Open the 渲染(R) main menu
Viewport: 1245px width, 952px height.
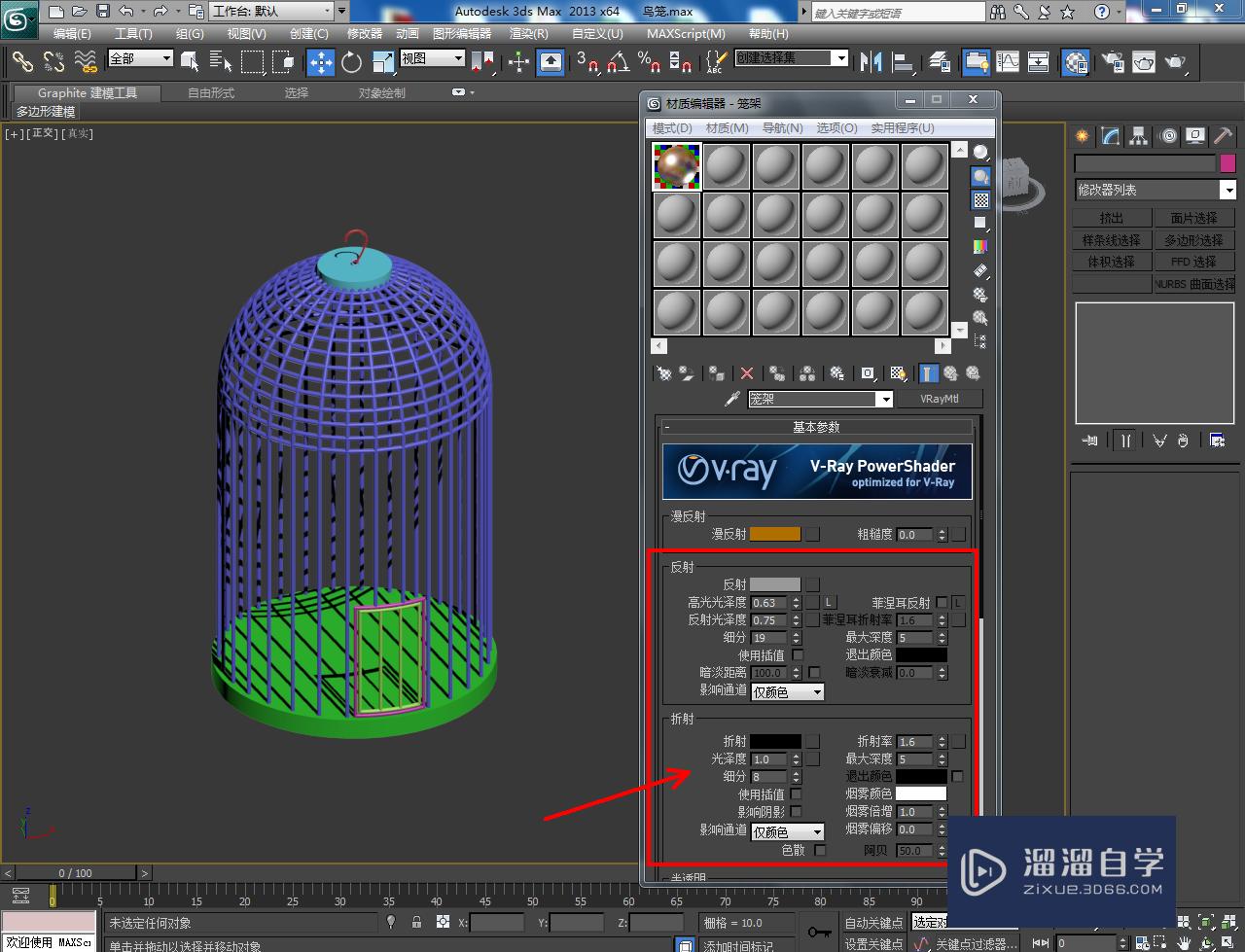point(528,33)
